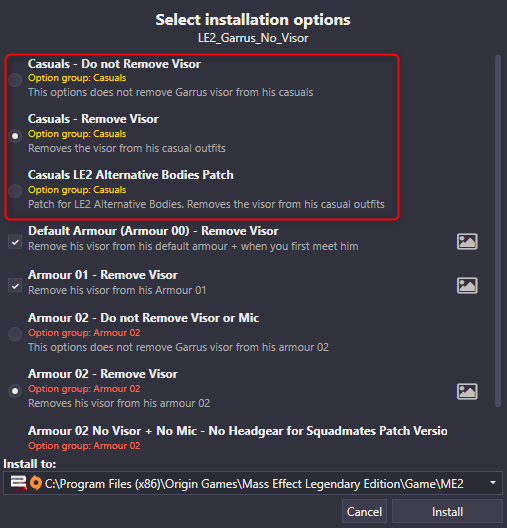
Task: Choose Casuals LE2 Alternative Bodies Patch radio
Action: [x=15, y=191]
